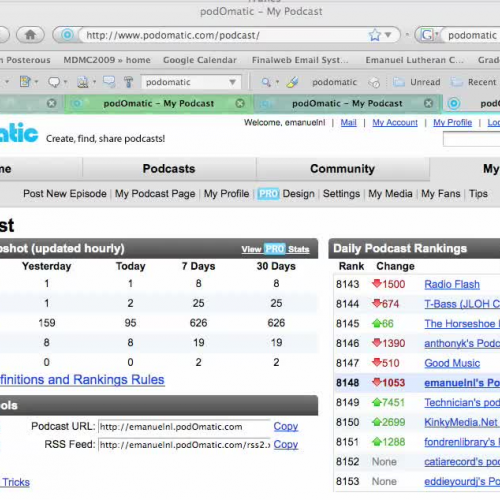Select My Podcast Page in submenu
500x500 pixels.
point(155,194)
